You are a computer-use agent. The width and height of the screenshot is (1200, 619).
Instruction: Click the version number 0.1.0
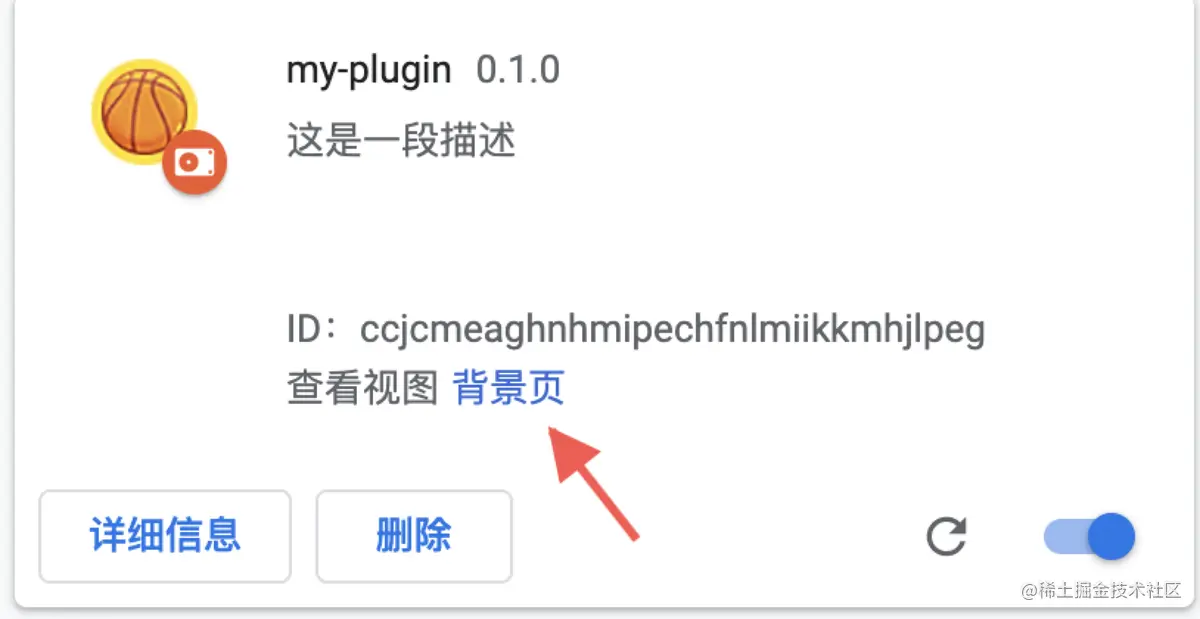[x=518, y=71]
